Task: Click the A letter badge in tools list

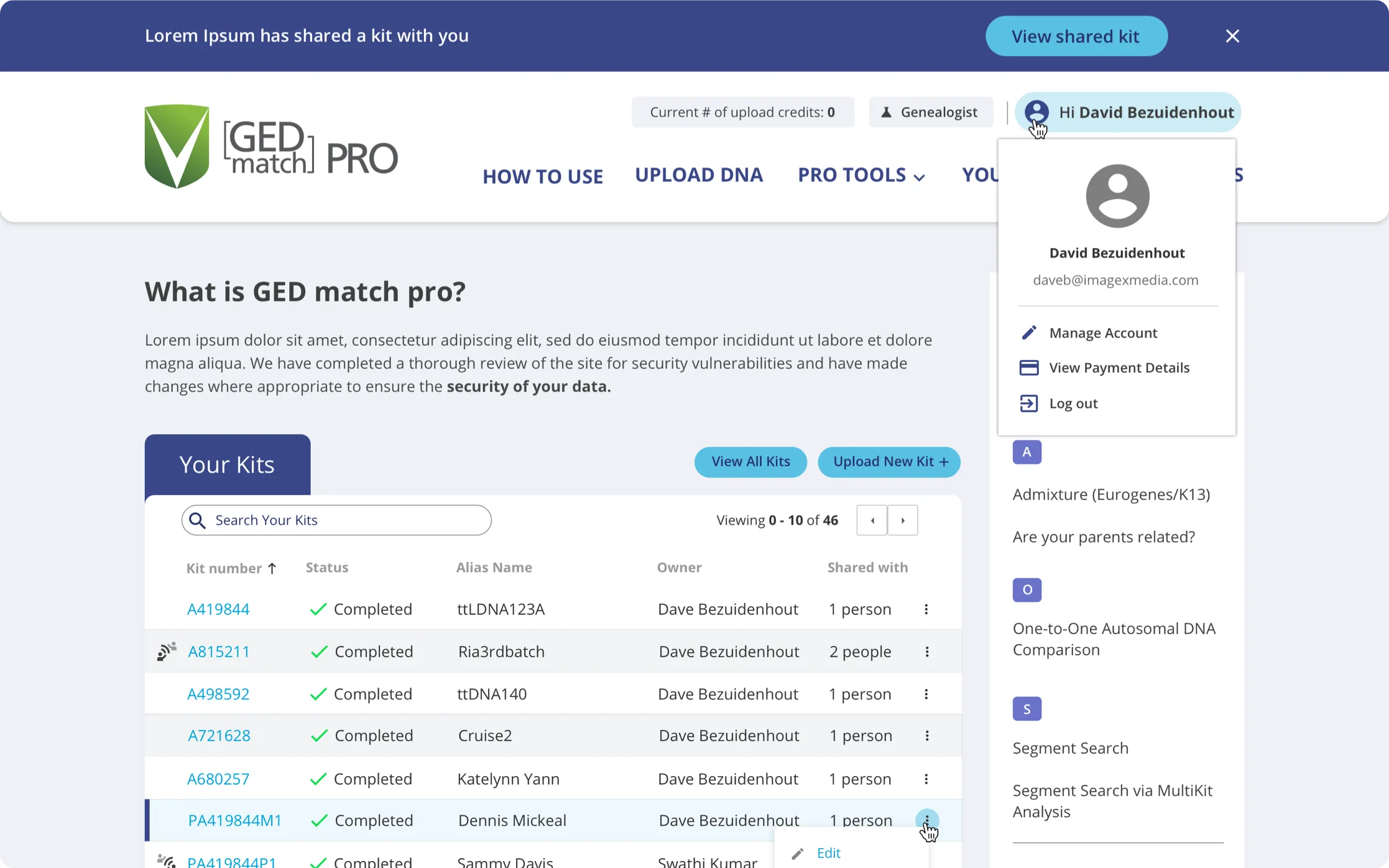Action: tap(1027, 452)
